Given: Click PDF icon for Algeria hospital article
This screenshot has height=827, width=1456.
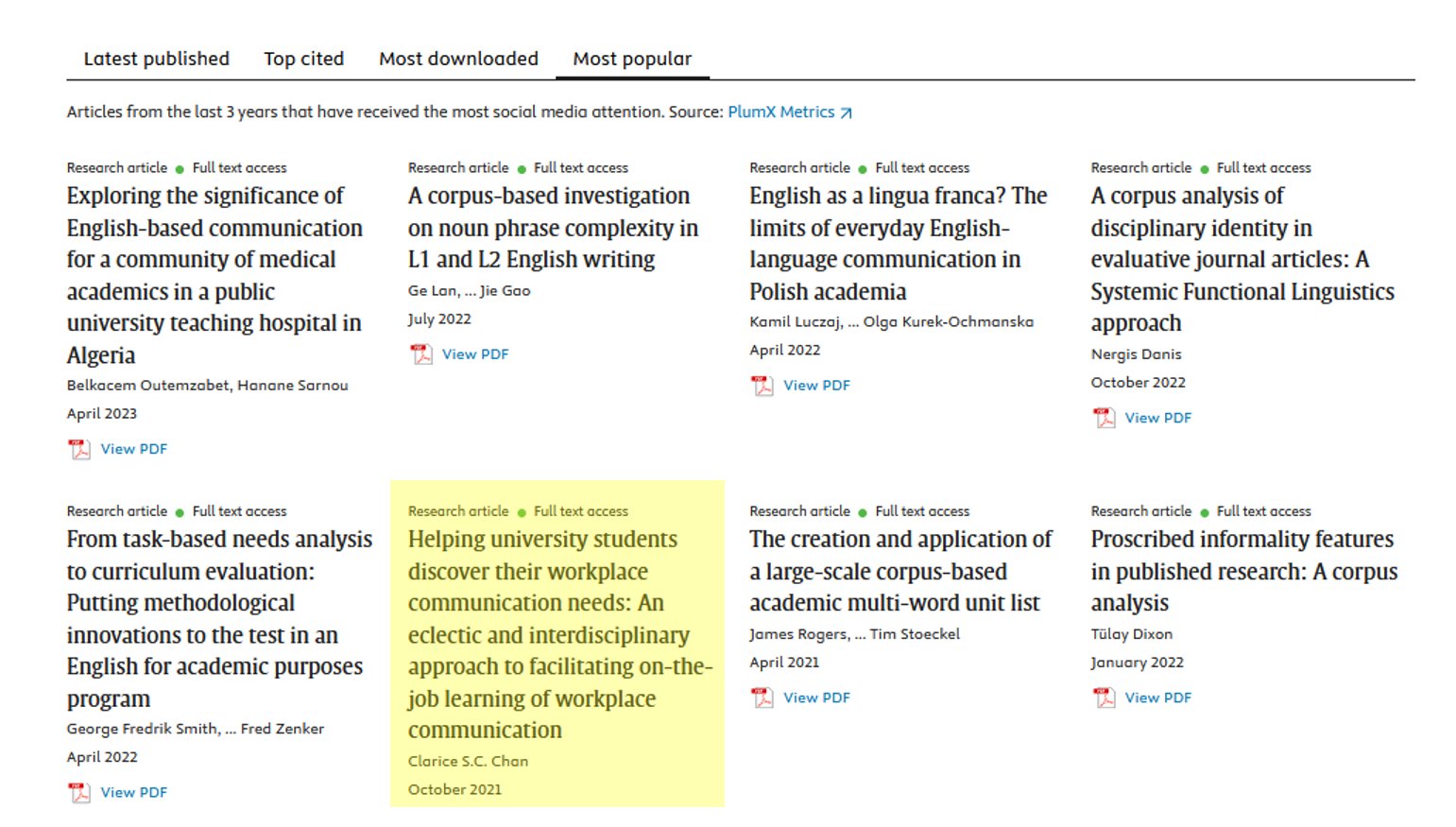Looking at the screenshot, I should 79,449.
